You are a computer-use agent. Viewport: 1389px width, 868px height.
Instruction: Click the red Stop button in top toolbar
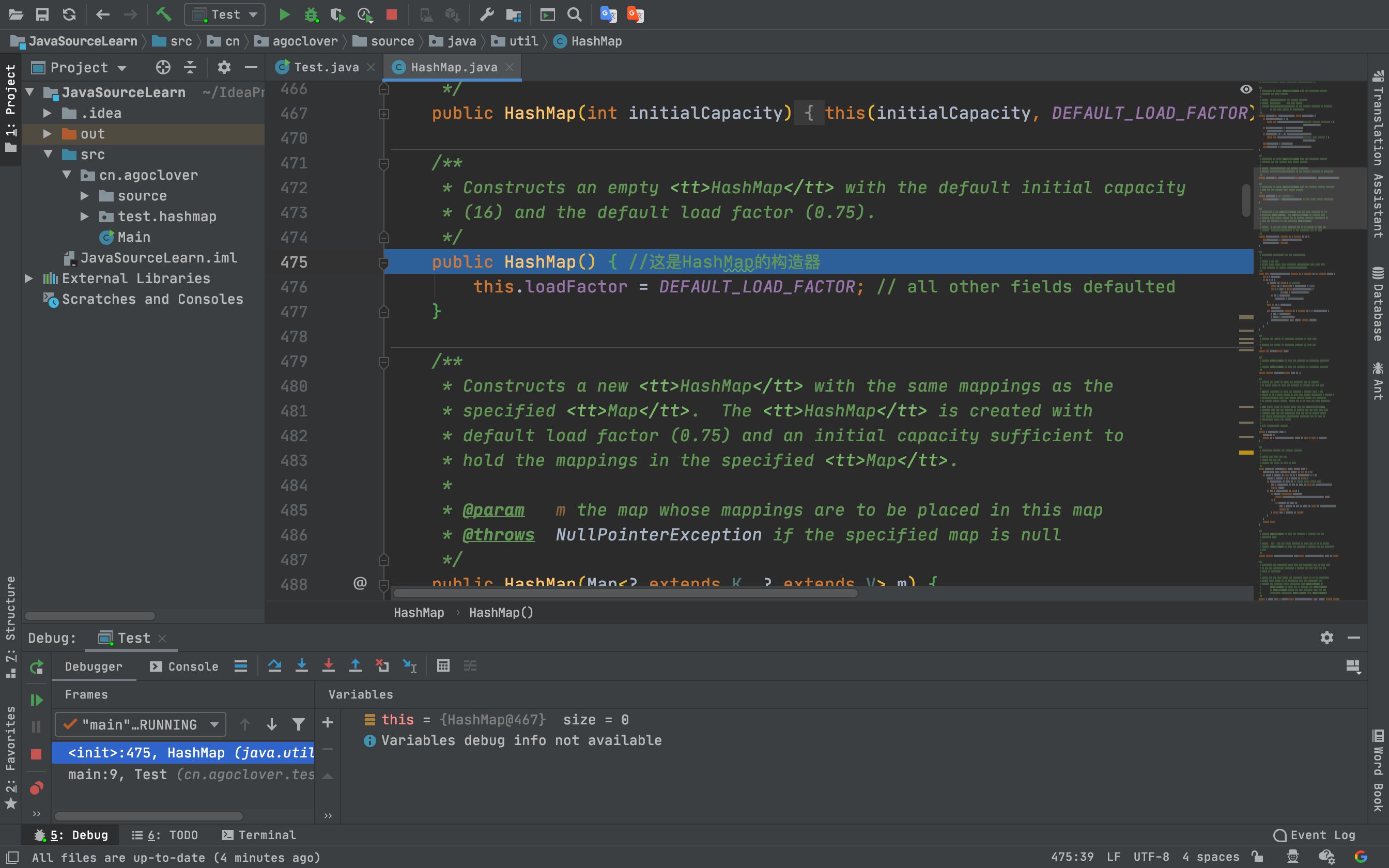392,15
